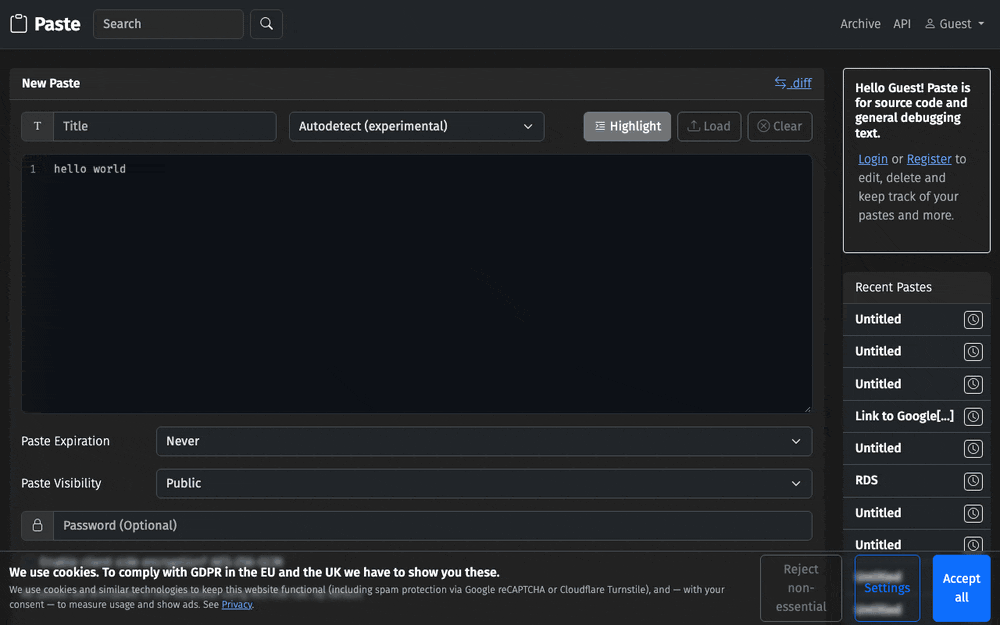Open the Guest user menu
The width and height of the screenshot is (1000, 625).
coord(955,24)
